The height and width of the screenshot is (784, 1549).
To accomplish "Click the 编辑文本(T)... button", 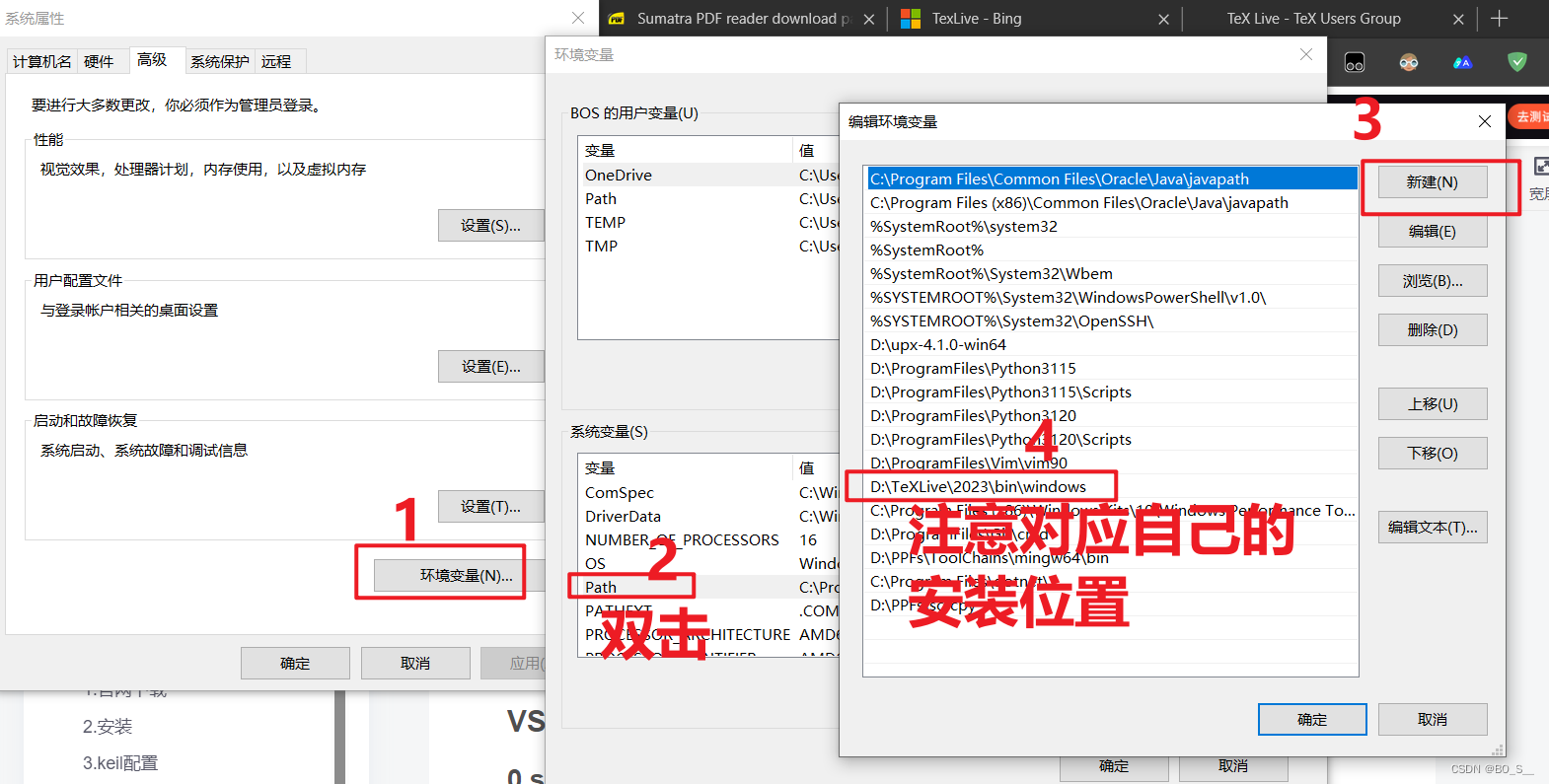I will [1433, 528].
